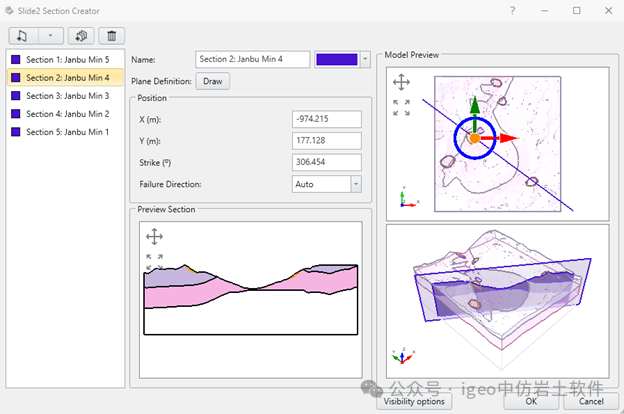The height and width of the screenshot is (414, 624).
Task: Open the Failure Direction Auto dropdown
Action: point(327,184)
